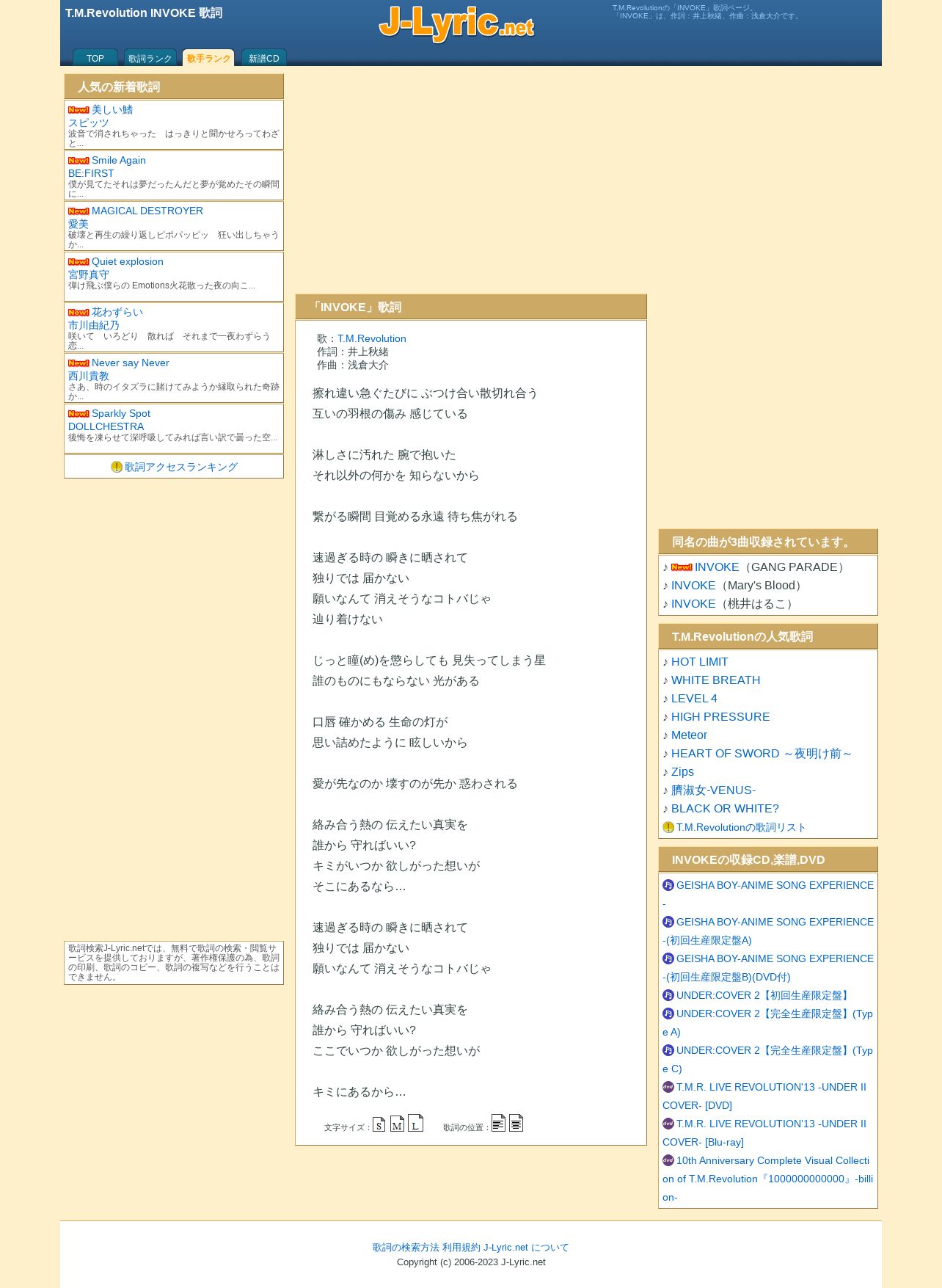This screenshot has height=1288, width=942.
Task: Open LIVE REVOLUTION'13 Blu-ray link
Action: pos(764,1132)
